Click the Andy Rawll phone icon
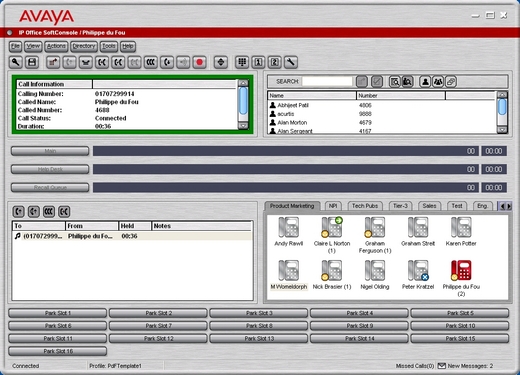Viewport: 520px width, 375px height. 289,227
